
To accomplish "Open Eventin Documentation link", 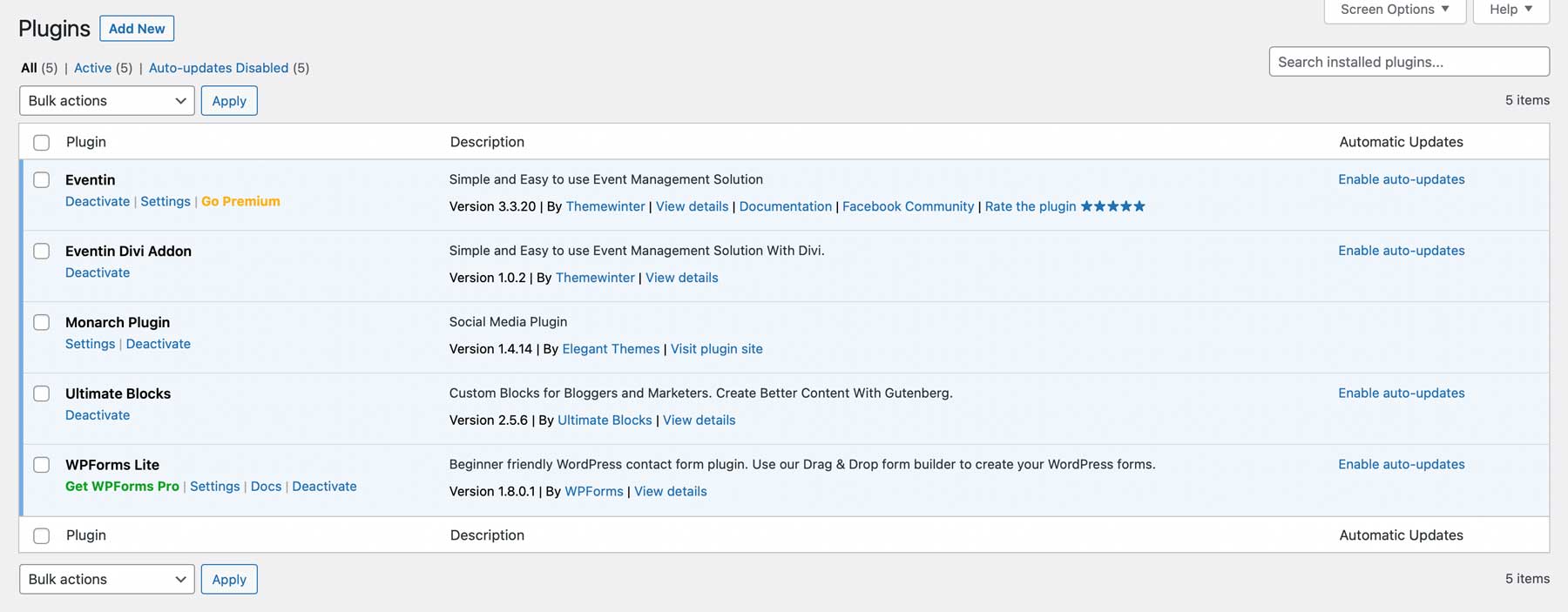I will pyautogui.click(x=786, y=206).
